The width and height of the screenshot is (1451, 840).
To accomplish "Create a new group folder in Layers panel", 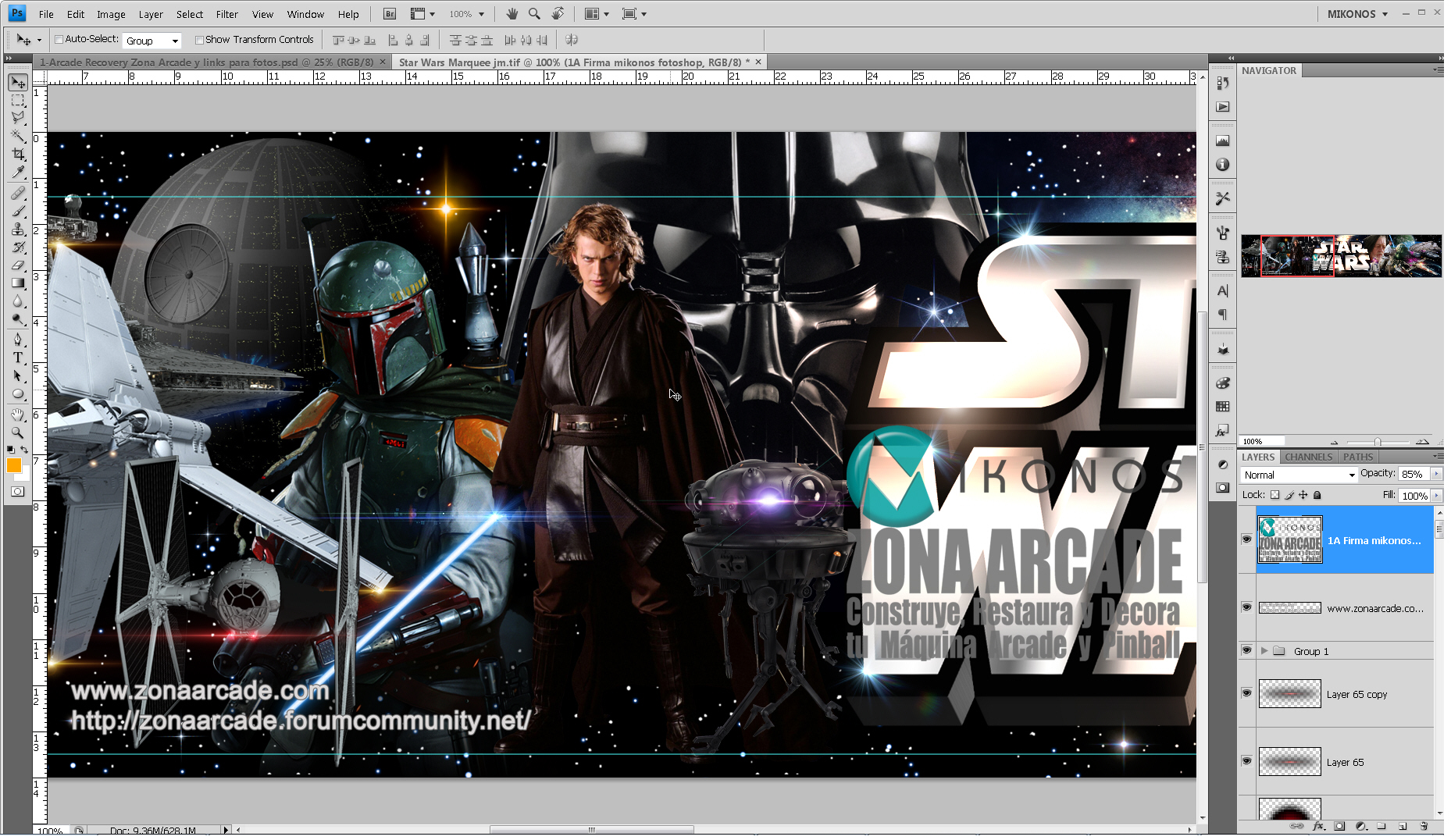I will 1381,826.
